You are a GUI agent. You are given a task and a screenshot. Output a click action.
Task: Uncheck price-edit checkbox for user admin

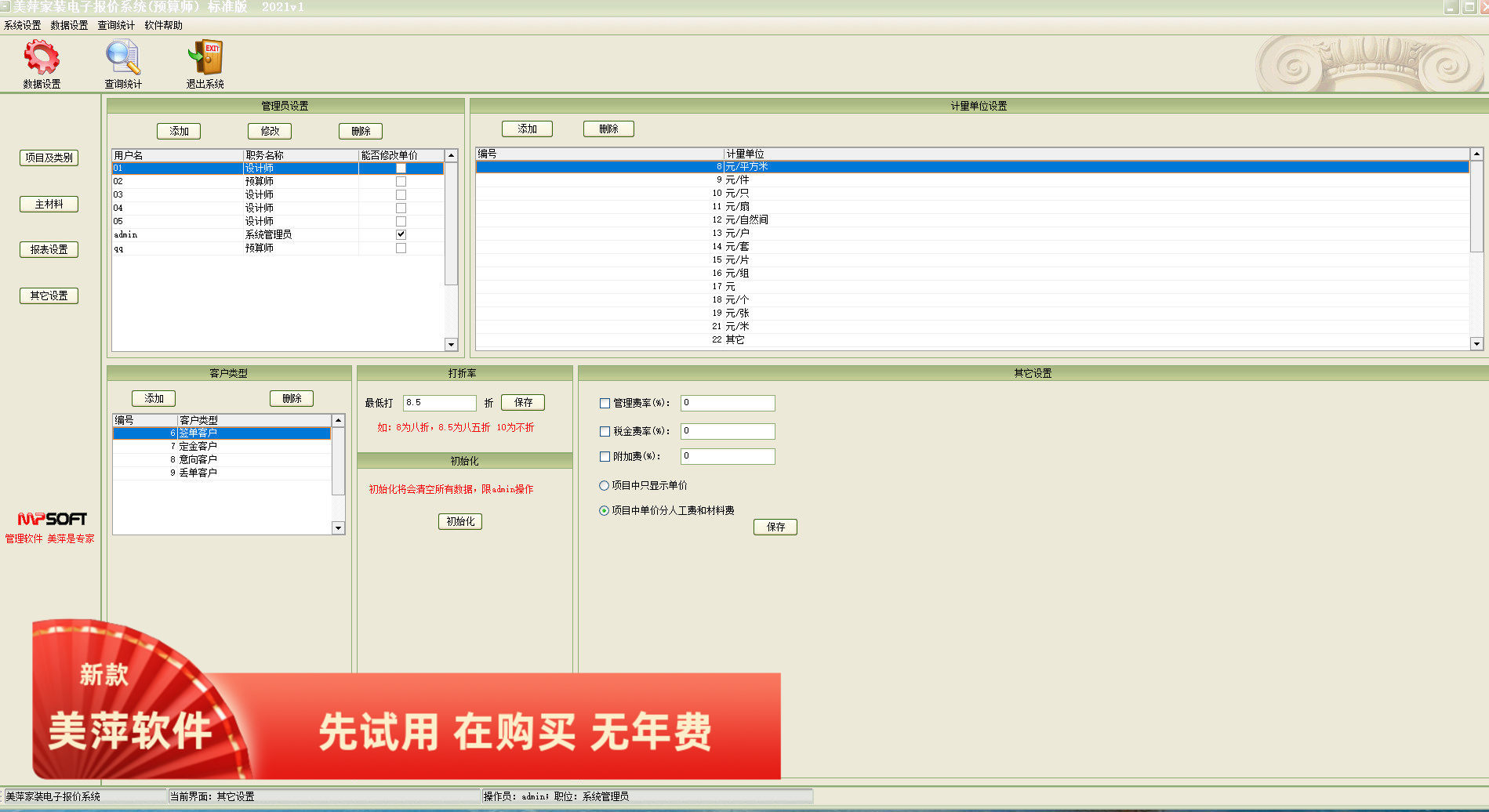pos(401,234)
